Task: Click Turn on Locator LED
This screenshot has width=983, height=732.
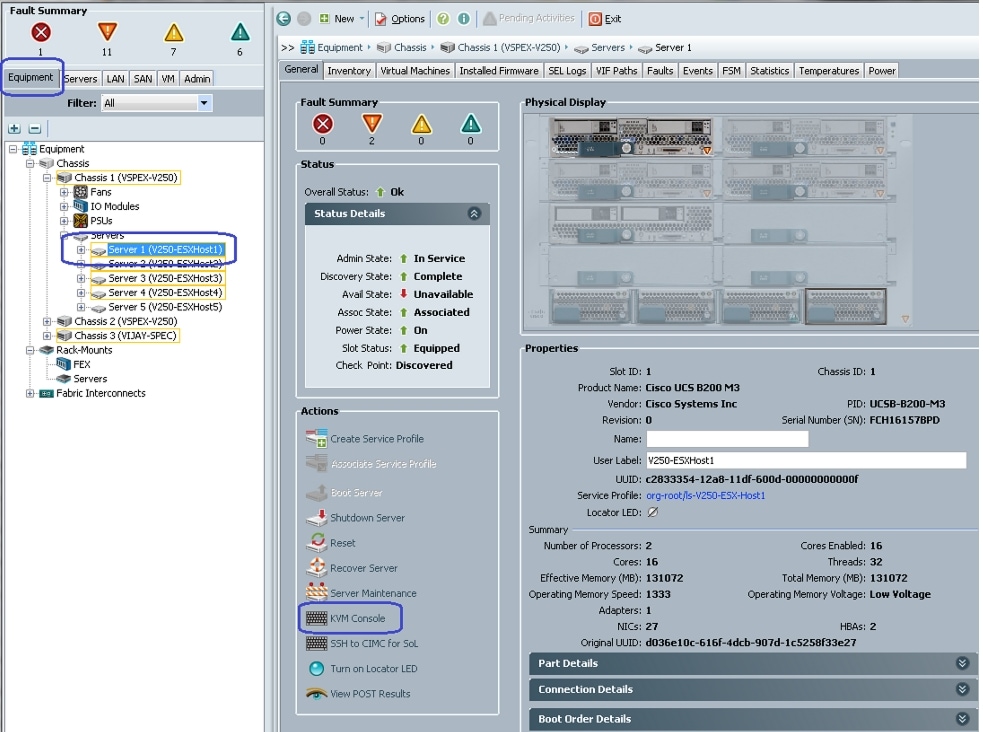Action: pos(373,668)
